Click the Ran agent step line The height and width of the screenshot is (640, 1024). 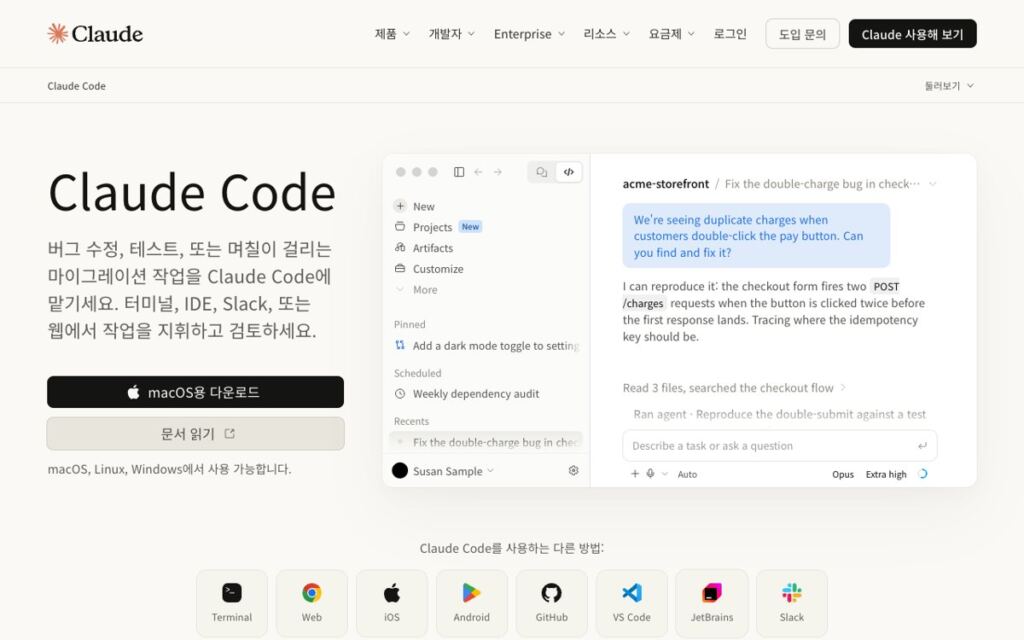pos(779,414)
